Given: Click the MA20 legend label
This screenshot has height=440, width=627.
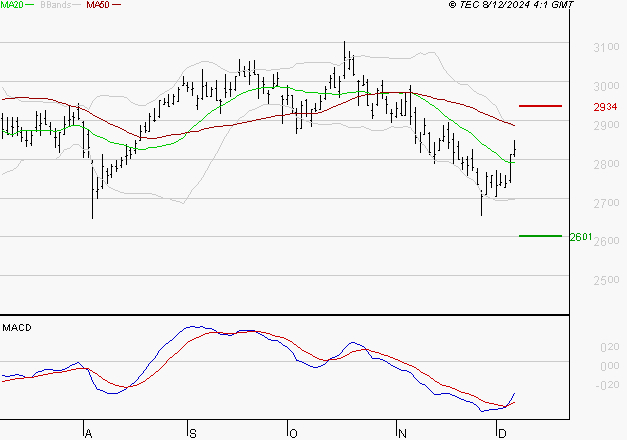Looking at the screenshot, I should [12, 5].
